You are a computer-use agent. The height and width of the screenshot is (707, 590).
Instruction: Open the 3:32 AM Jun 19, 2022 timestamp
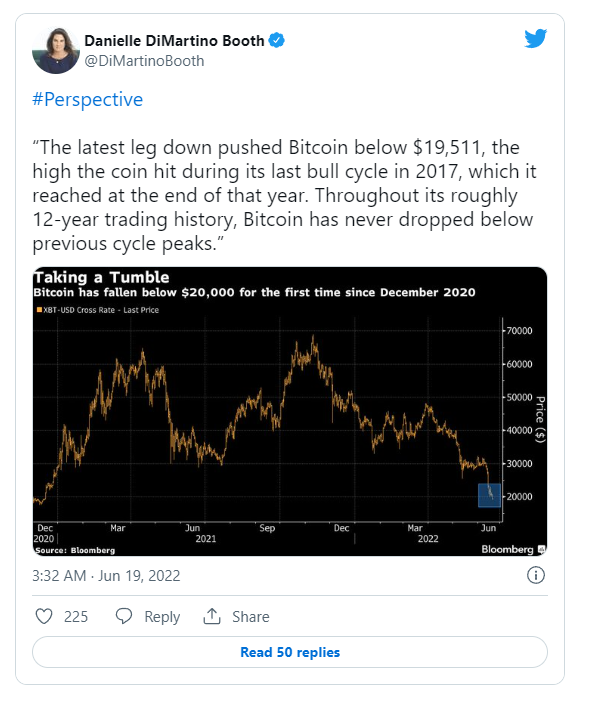pyautogui.click(x=106, y=576)
